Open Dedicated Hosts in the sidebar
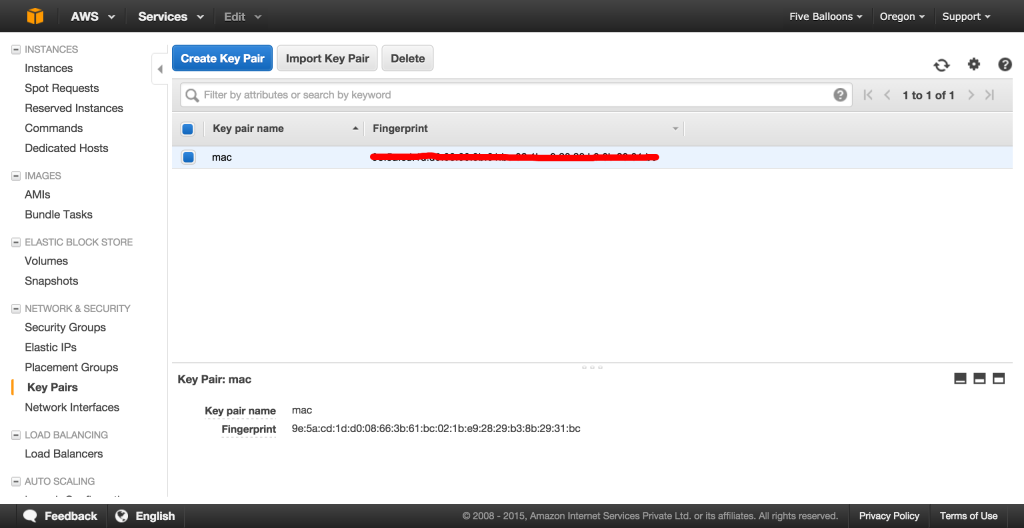 pyautogui.click(x=67, y=148)
